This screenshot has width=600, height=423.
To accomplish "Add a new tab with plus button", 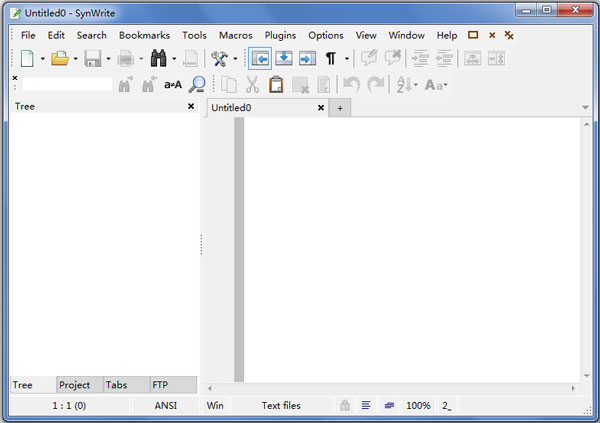I will click(340, 108).
